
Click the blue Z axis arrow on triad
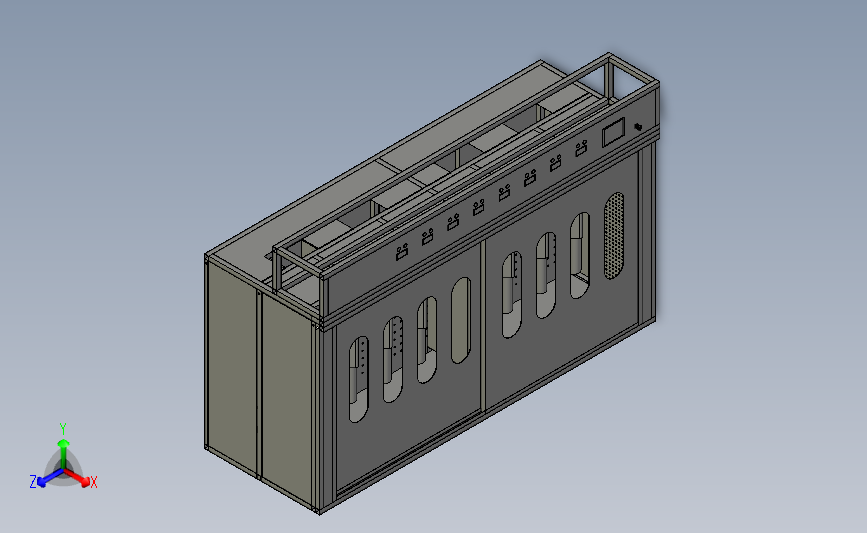(x=50, y=478)
